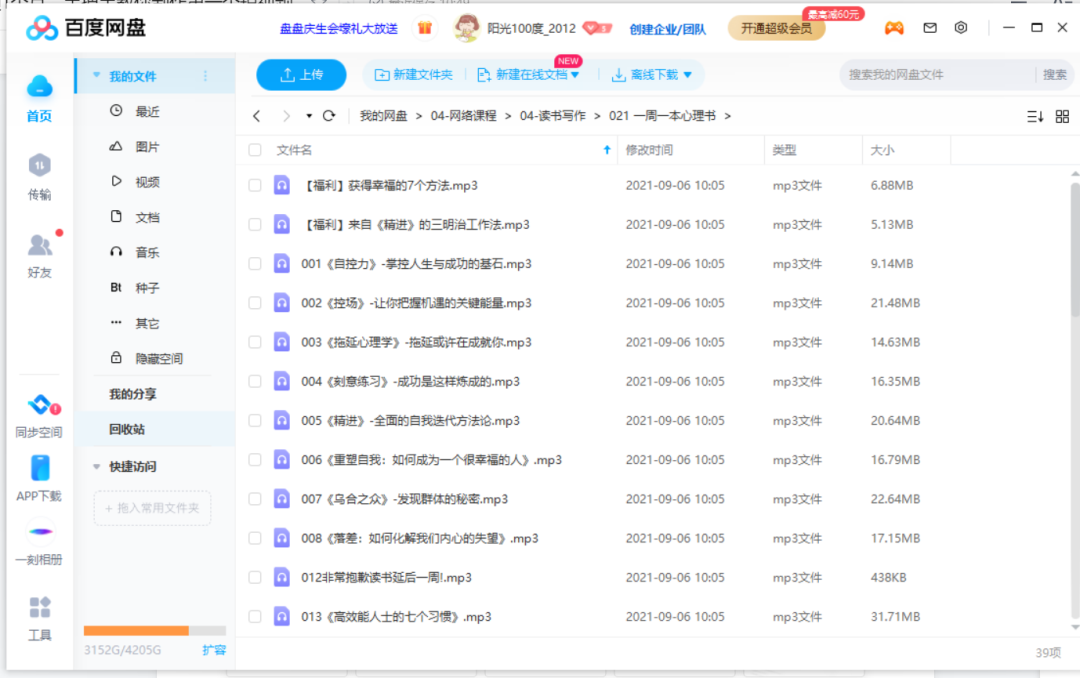Open three-dot menu beside 我的文件
Screen dimensions: 1080x678
pos(205,76)
